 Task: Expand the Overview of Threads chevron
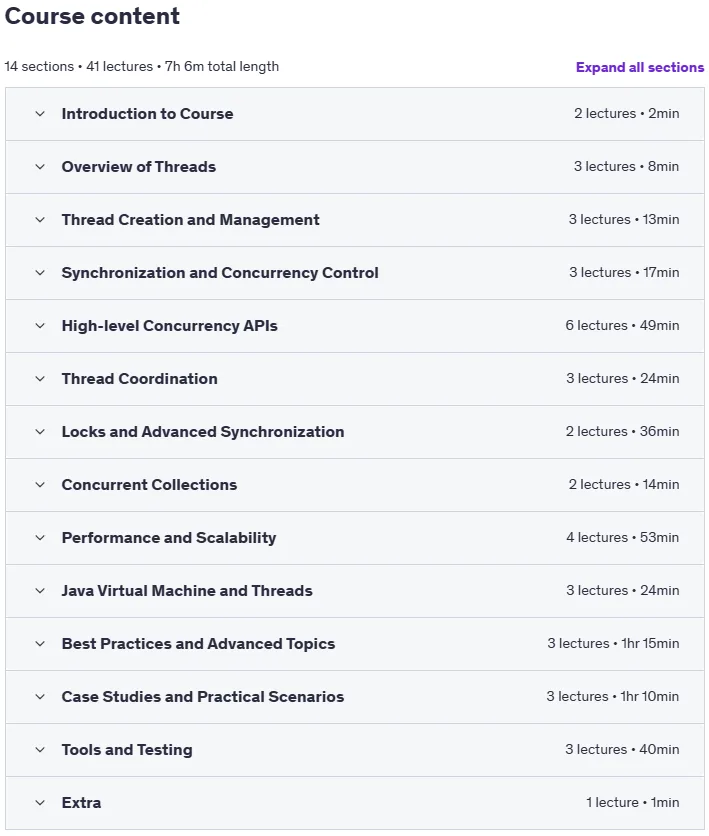[40, 166]
